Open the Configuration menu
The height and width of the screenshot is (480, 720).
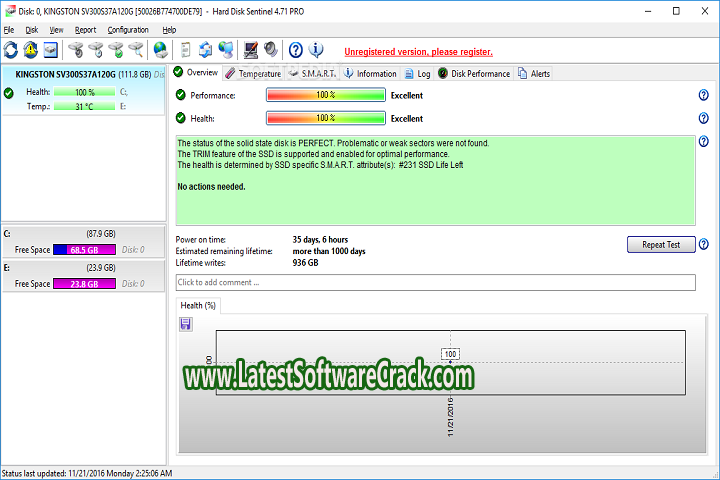128,30
